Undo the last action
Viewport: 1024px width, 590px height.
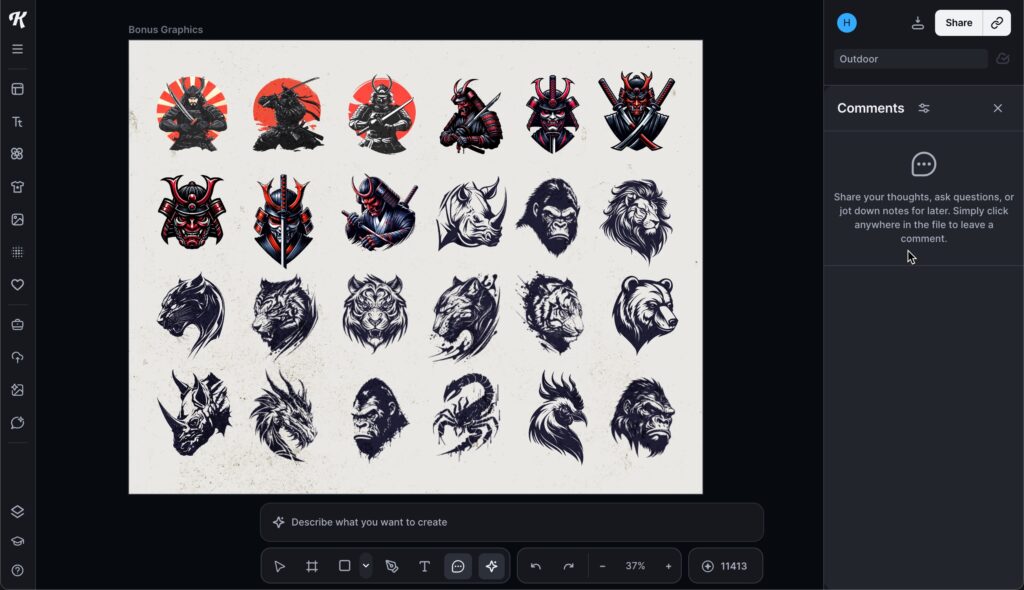pos(536,566)
